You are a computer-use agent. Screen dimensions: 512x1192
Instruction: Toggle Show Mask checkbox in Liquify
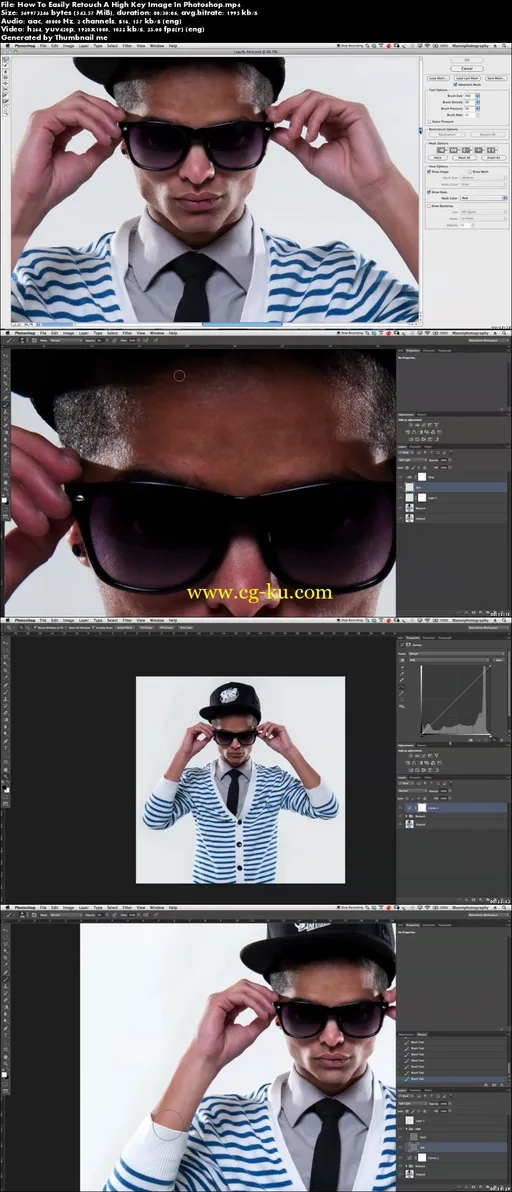click(429, 192)
